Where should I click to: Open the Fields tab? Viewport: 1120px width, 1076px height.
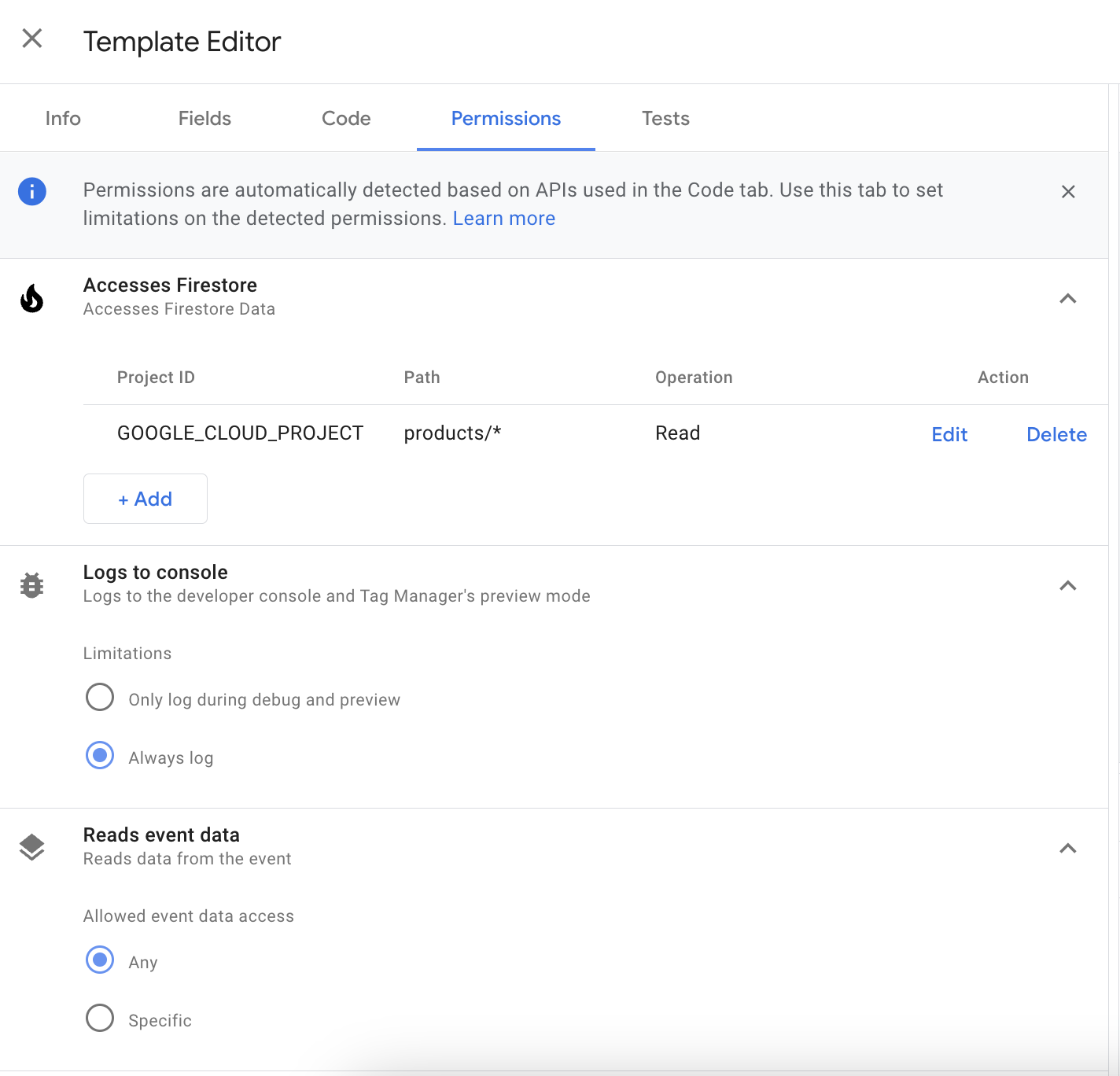204,118
